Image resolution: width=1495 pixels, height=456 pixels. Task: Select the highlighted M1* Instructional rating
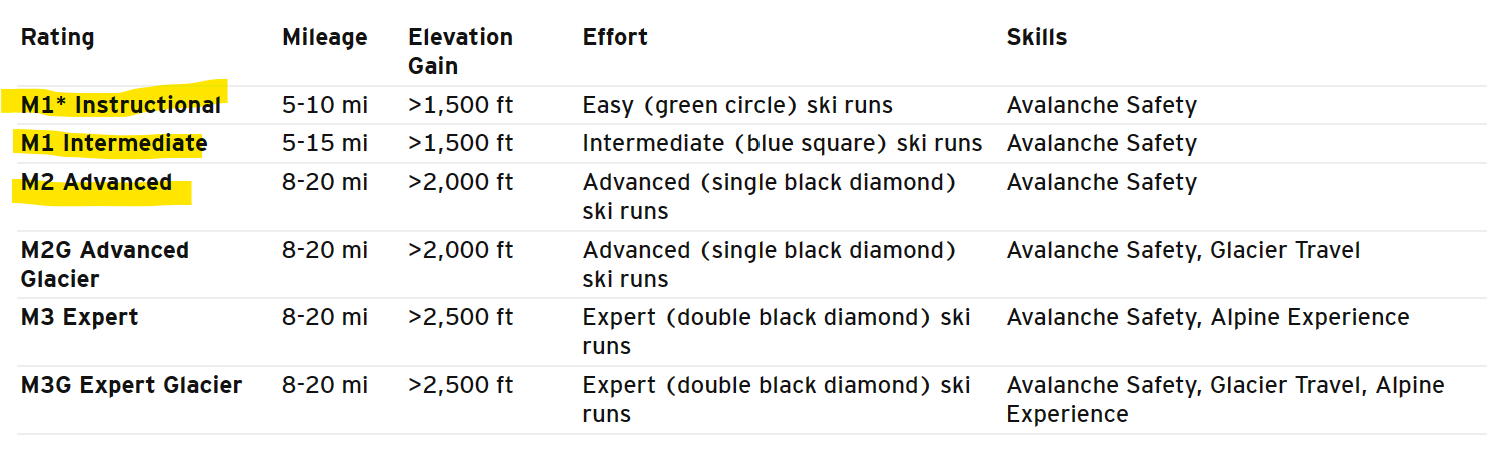pos(120,105)
